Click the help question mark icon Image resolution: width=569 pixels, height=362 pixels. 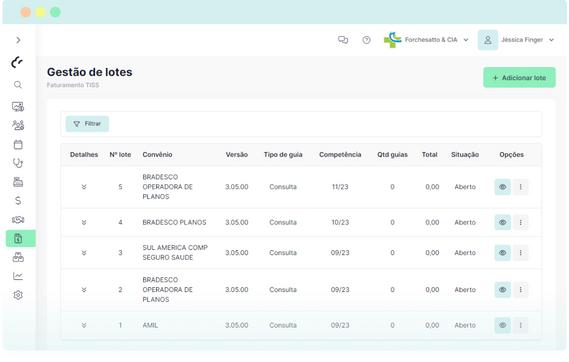pos(367,40)
